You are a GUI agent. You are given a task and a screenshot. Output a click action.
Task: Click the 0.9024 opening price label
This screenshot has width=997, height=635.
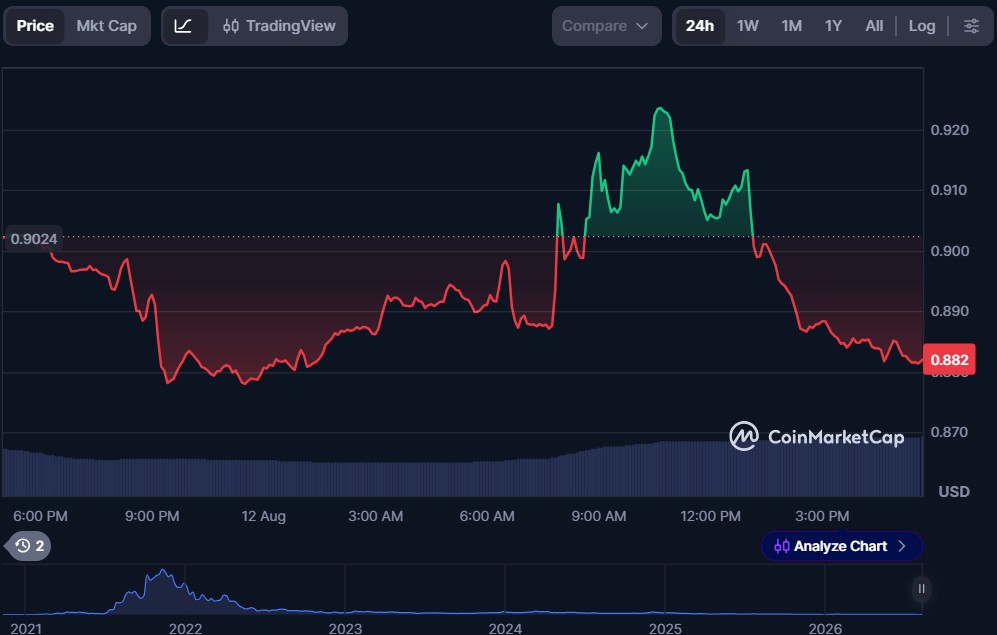pyautogui.click(x=34, y=239)
